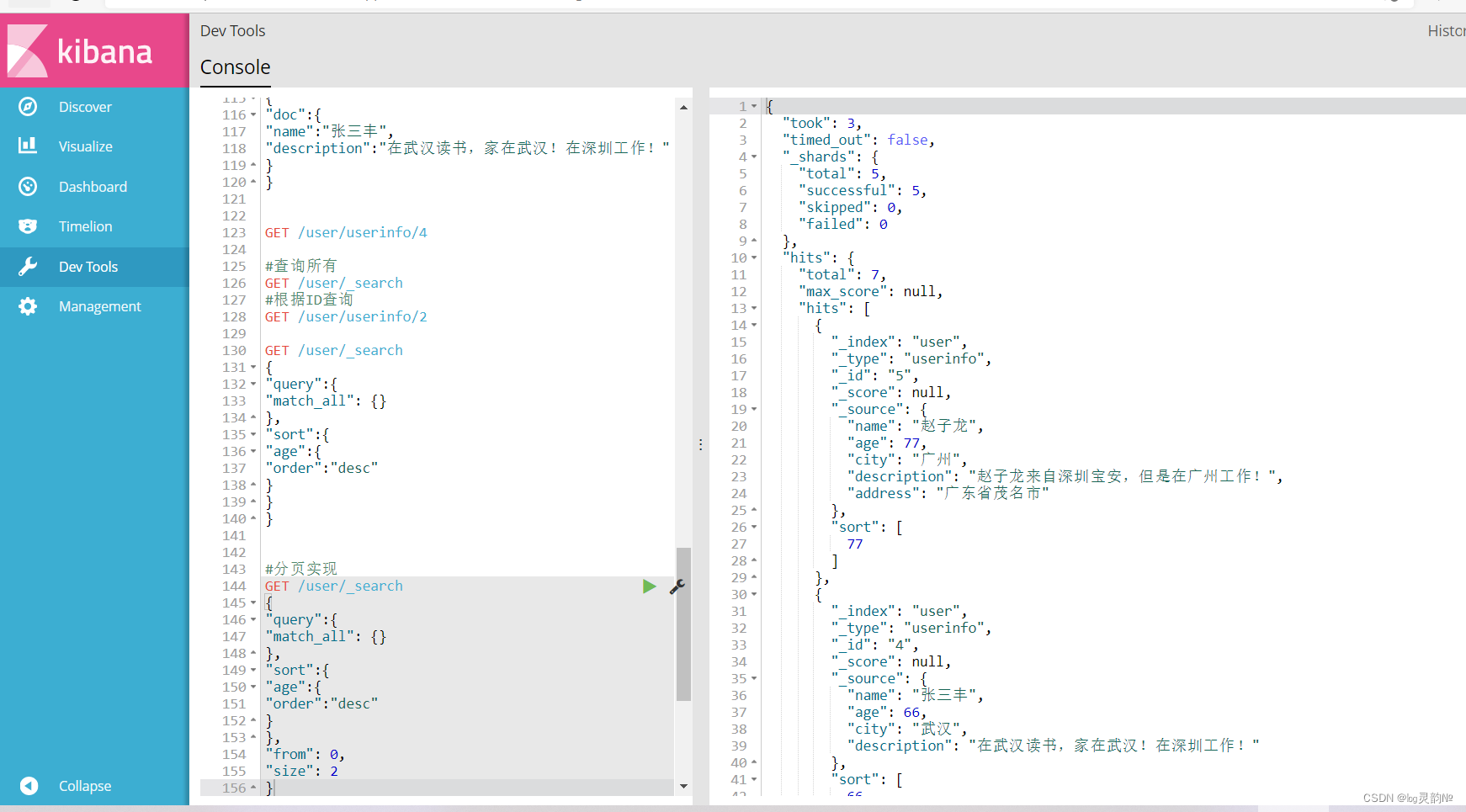This screenshot has width=1466, height=812.
Task: Fold response line 1 root object
Action: [754, 106]
